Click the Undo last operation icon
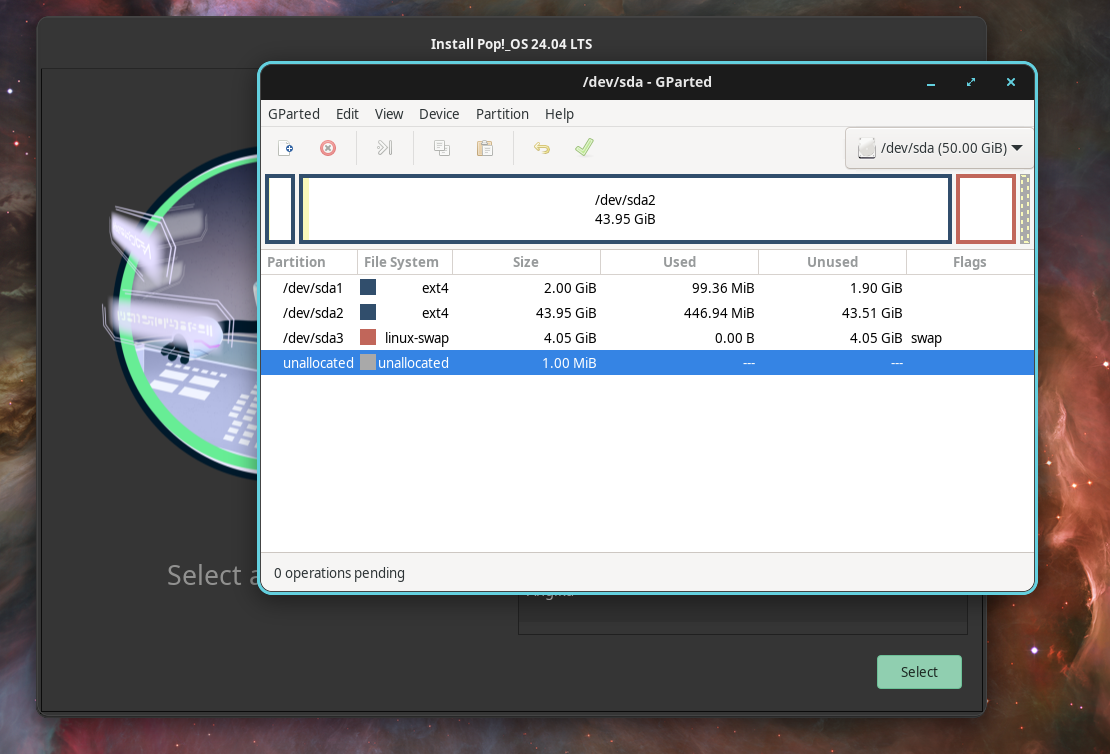The height and width of the screenshot is (754, 1110). coord(542,148)
